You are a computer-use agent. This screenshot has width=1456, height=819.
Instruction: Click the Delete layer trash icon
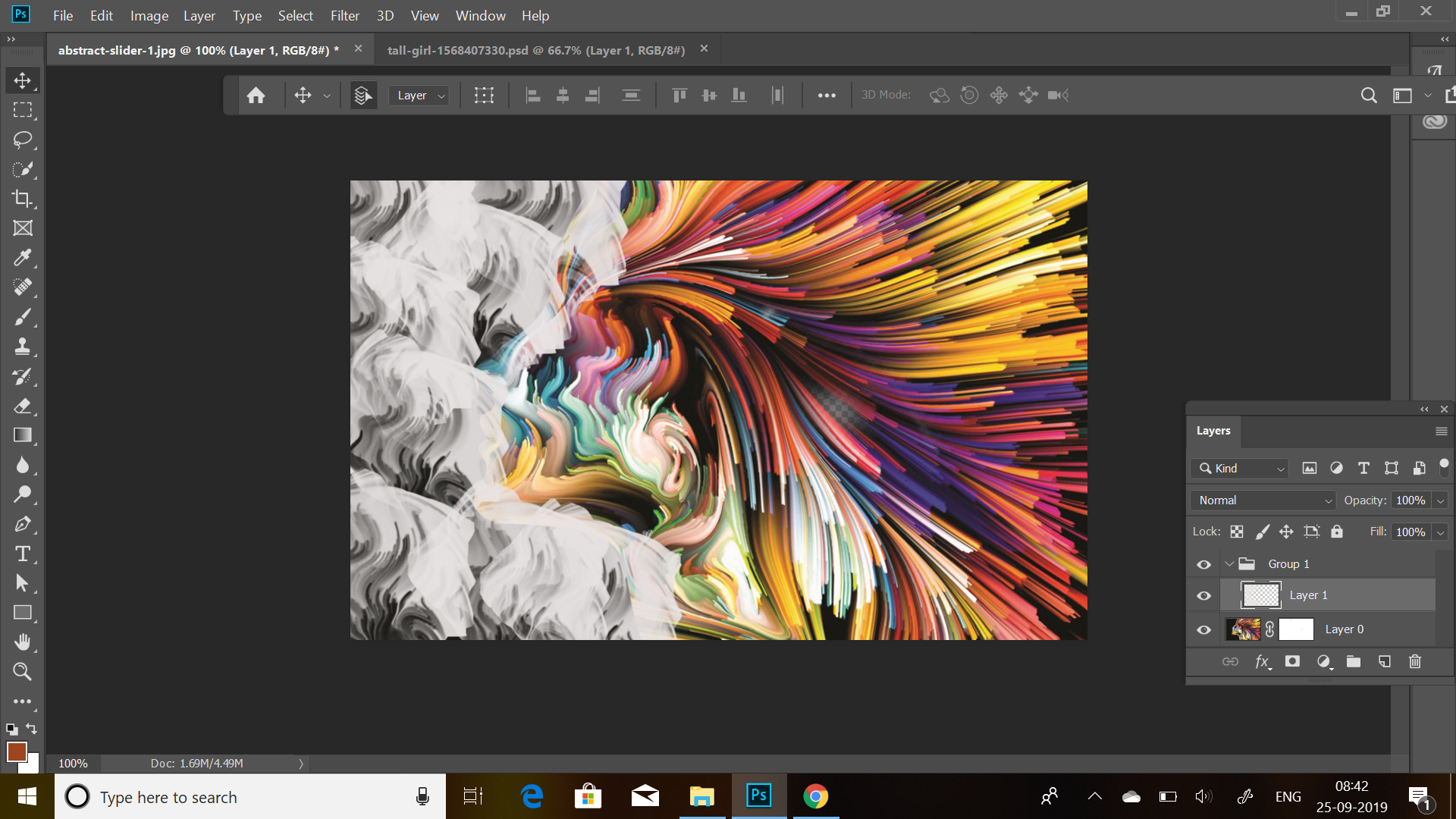point(1414,661)
